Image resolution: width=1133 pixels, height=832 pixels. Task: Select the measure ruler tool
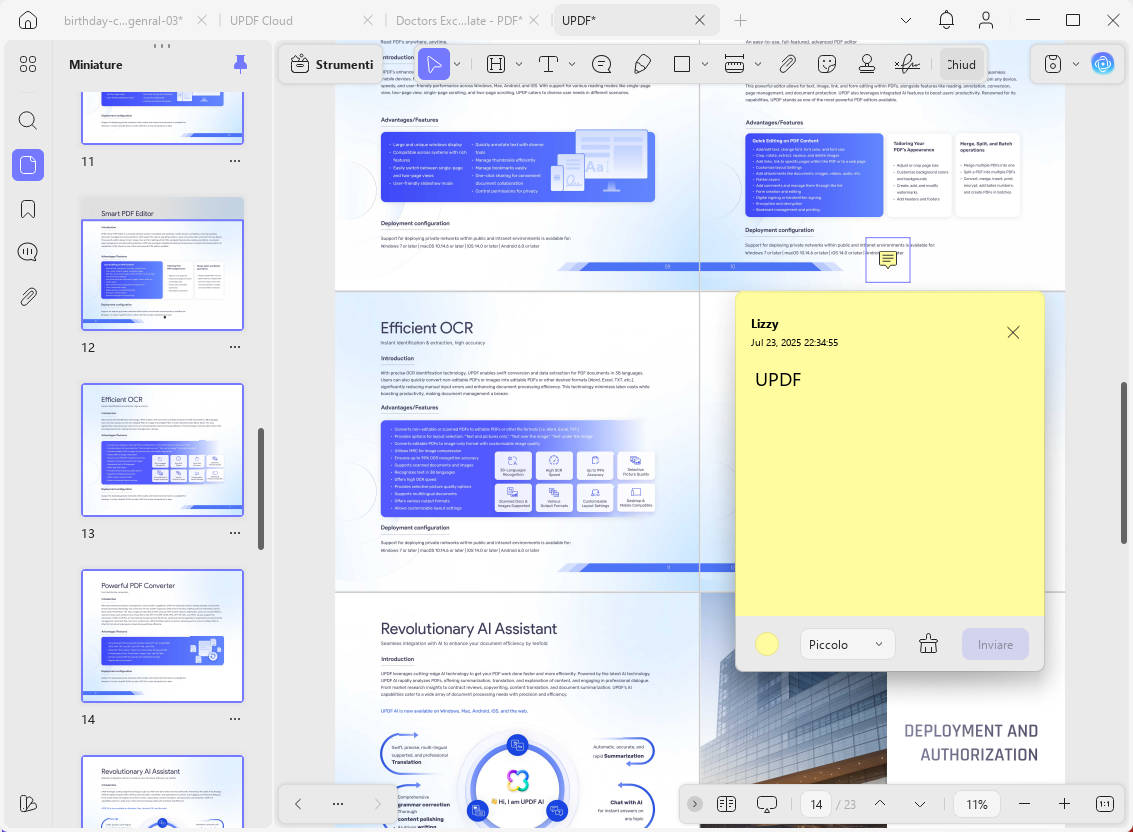734,64
